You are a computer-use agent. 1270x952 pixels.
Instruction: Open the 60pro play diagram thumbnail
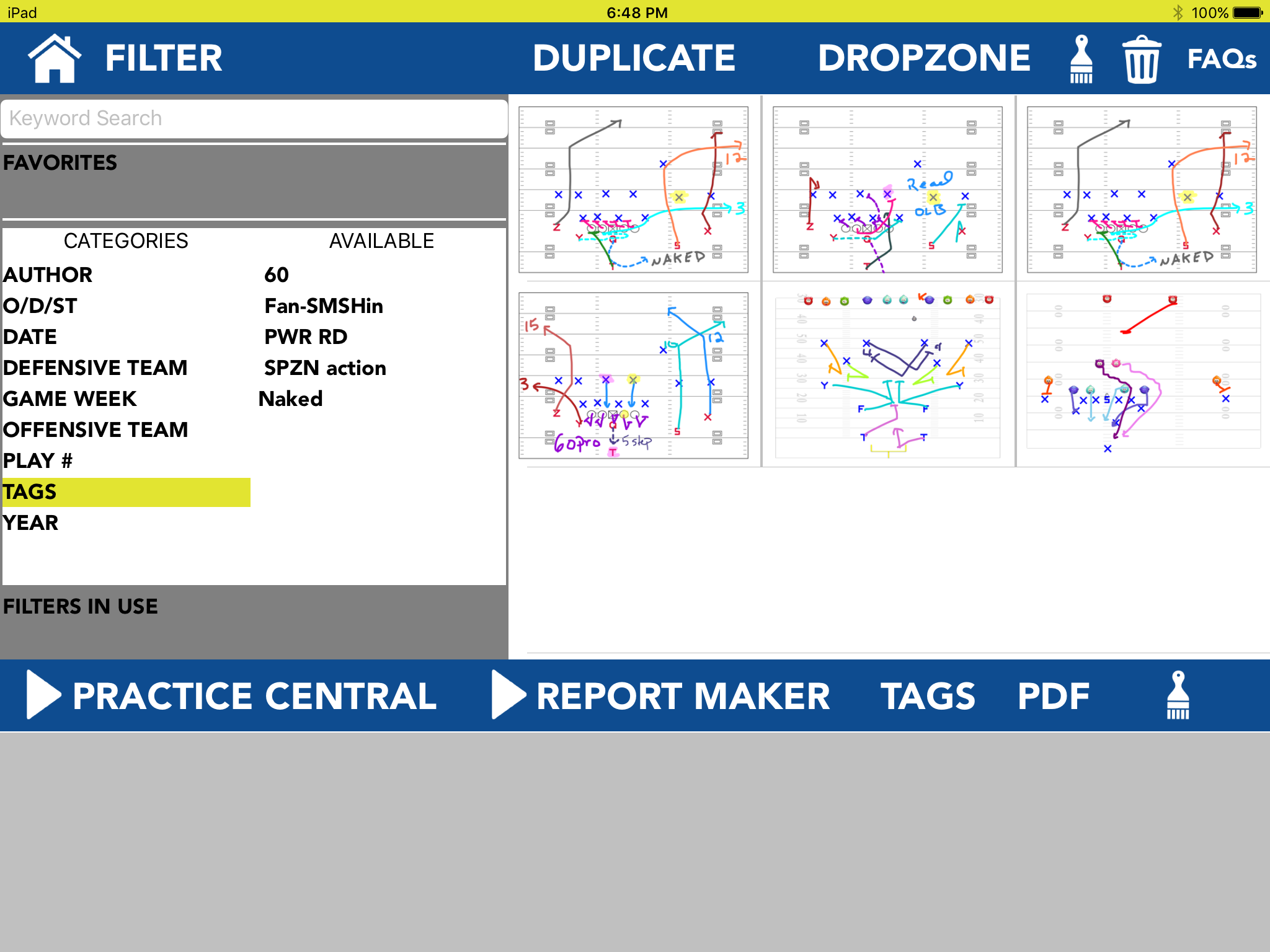tap(633, 376)
